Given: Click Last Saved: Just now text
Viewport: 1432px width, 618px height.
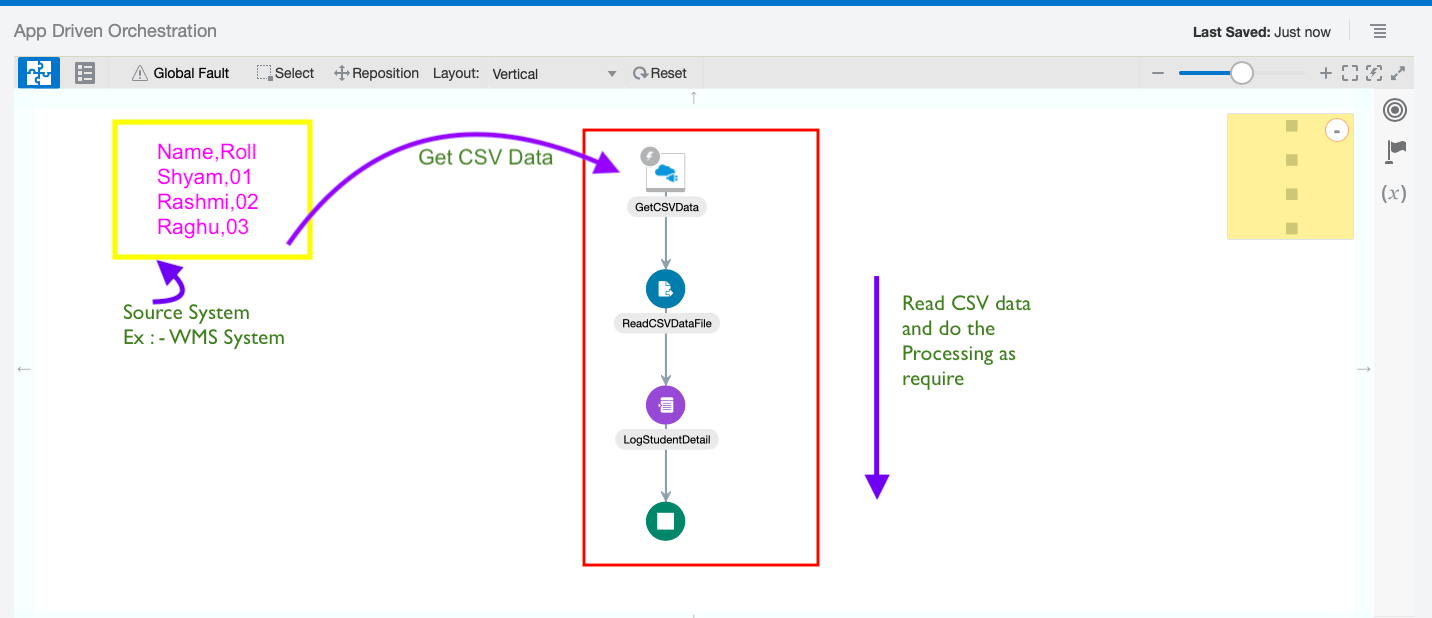Looking at the screenshot, I should 1262,31.
